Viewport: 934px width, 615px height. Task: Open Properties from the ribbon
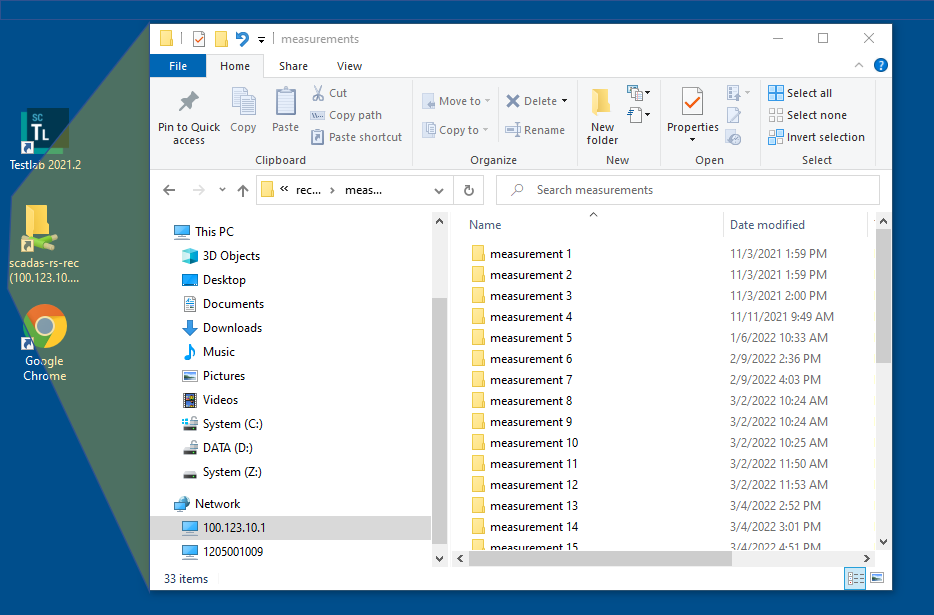[692, 103]
